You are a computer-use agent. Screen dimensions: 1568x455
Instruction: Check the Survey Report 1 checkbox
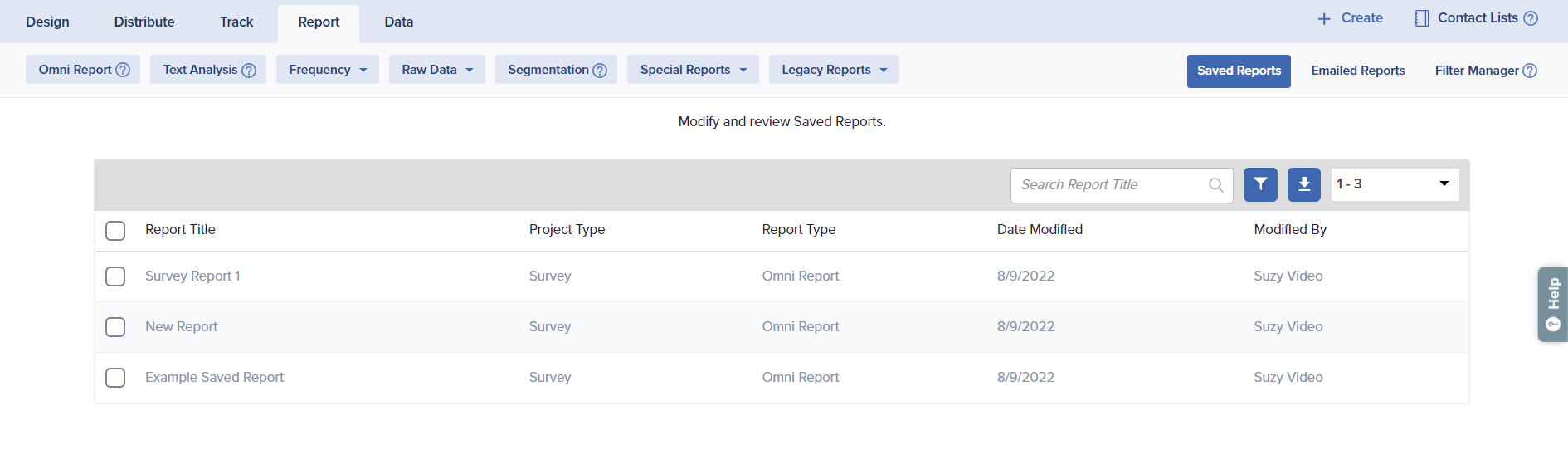pyautogui.click(x=115, y=276)
